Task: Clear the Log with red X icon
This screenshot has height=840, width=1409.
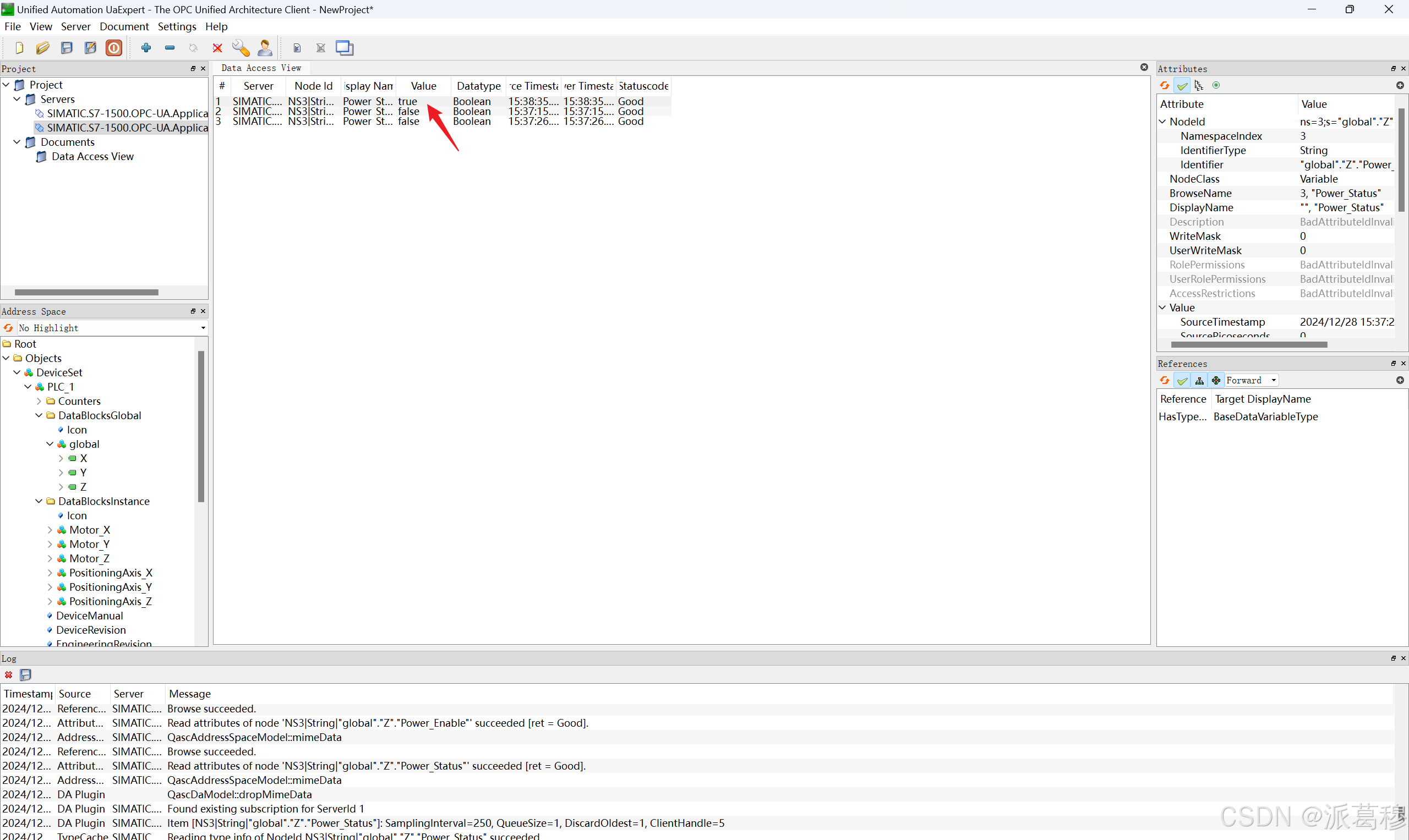Action: (8, 675)
